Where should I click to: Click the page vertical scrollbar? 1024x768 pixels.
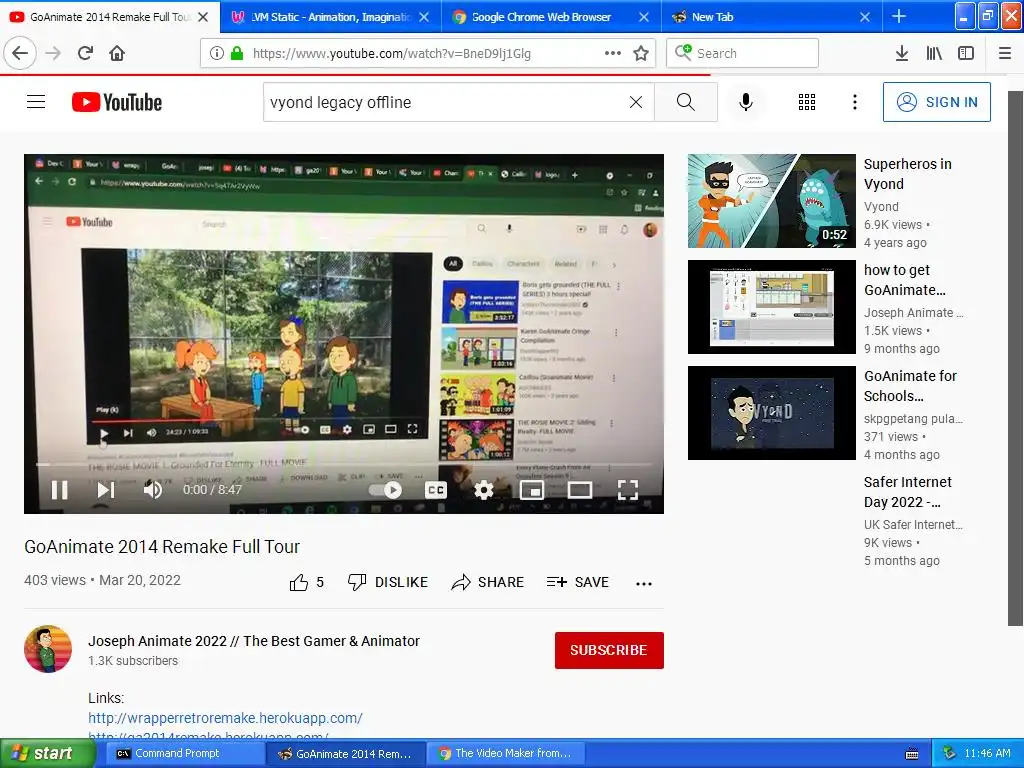(x=1015, y=358)
